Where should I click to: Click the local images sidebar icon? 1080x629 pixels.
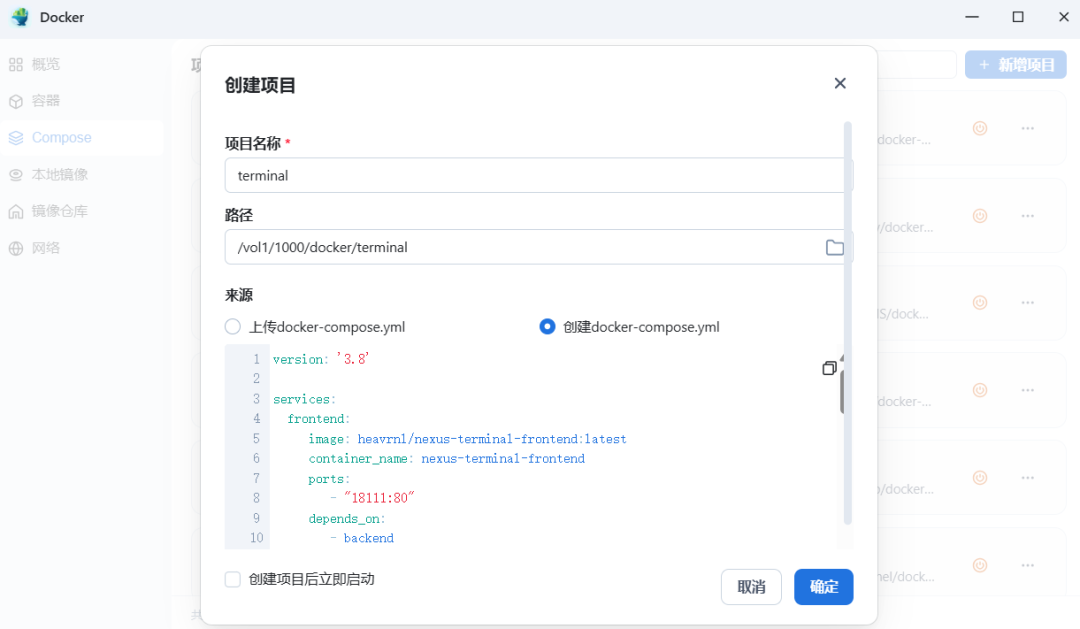click(x=15, y=175)
